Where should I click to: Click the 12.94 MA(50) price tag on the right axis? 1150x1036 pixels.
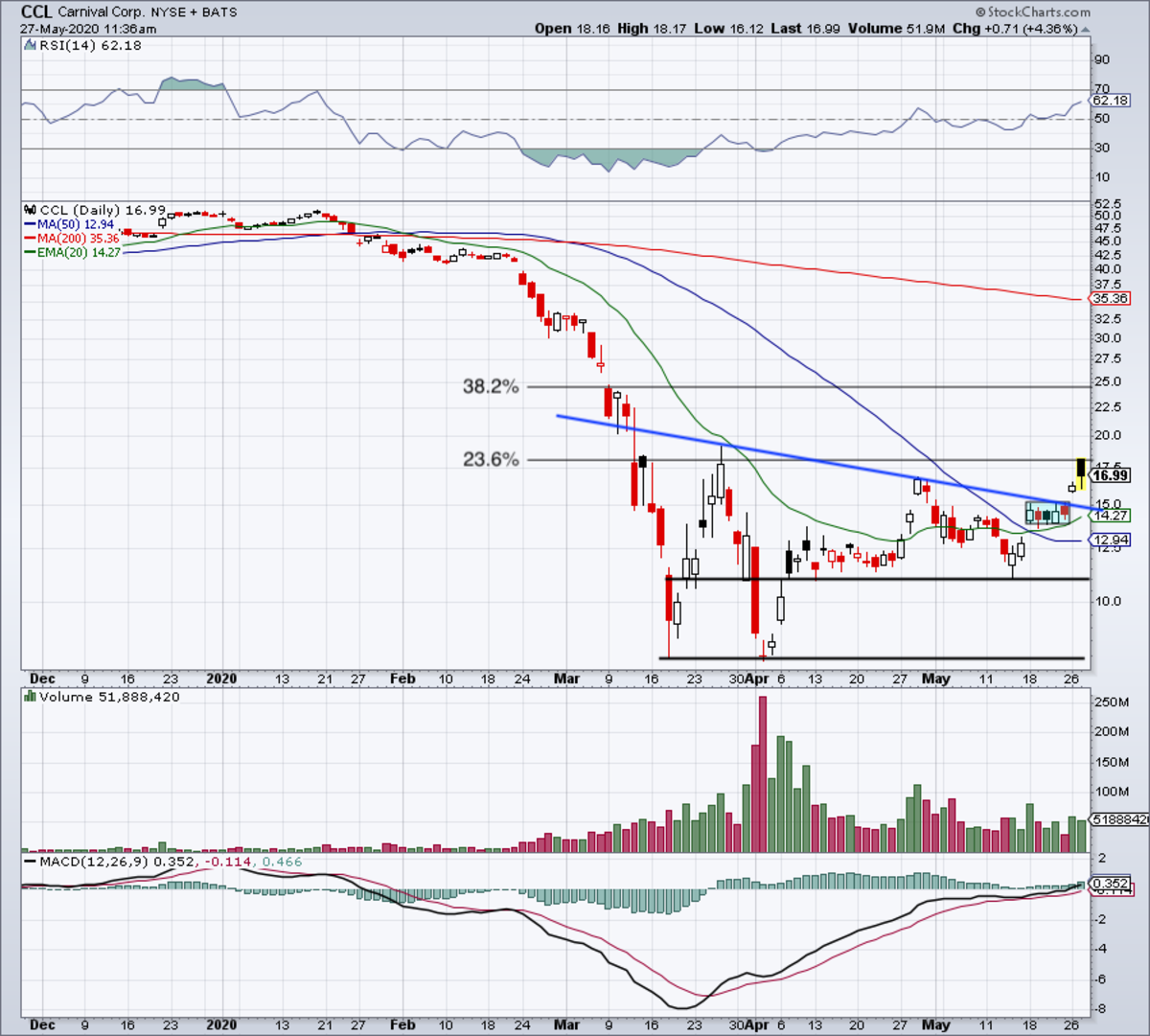(1111, 541)
